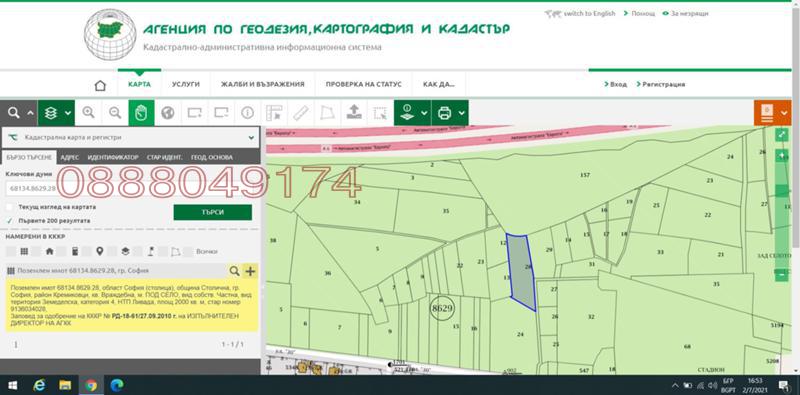This screenshot has height=395, width=800.
Task: Click the globe full extent icon
Action: coord(168,113)
